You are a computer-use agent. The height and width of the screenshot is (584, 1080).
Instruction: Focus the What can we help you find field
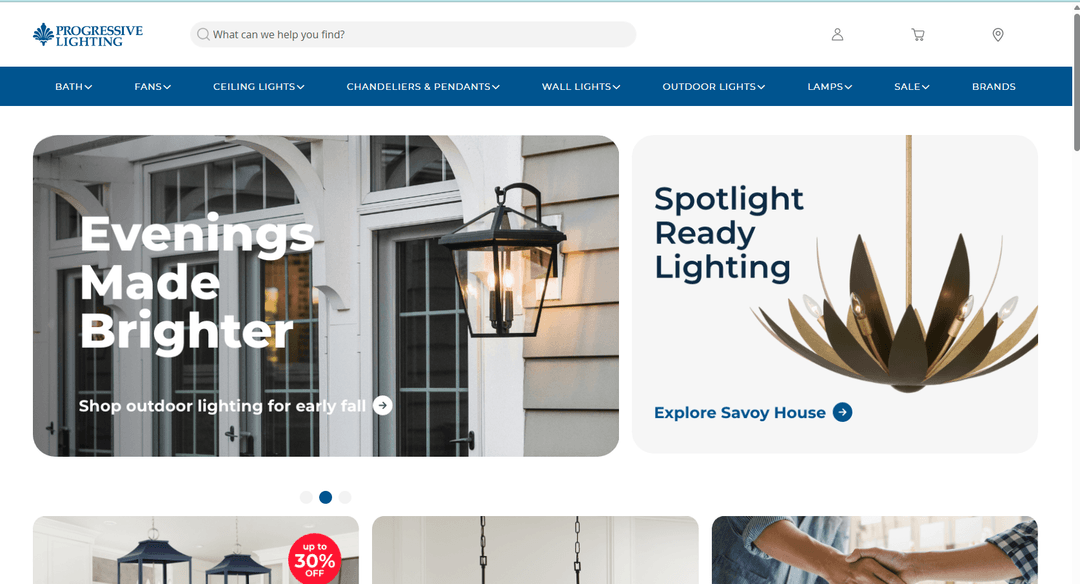413,34
